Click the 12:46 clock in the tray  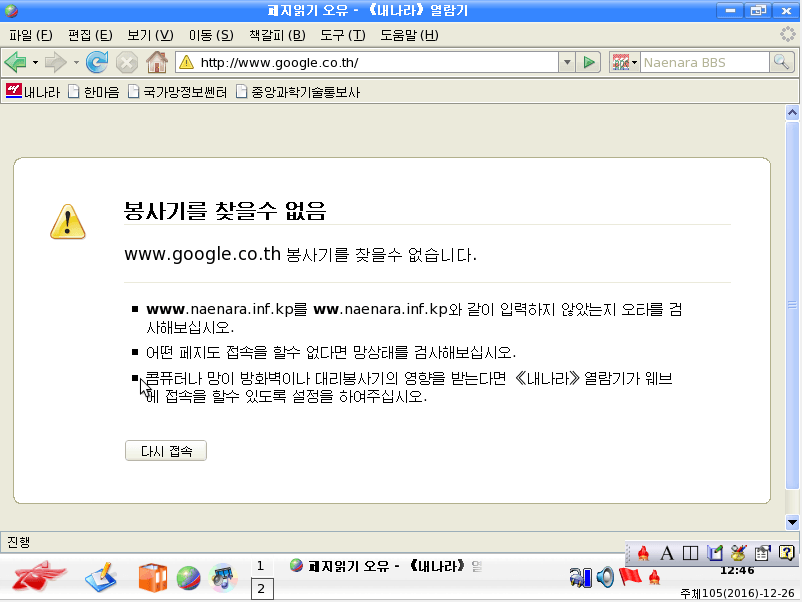(x=737, y=570)
